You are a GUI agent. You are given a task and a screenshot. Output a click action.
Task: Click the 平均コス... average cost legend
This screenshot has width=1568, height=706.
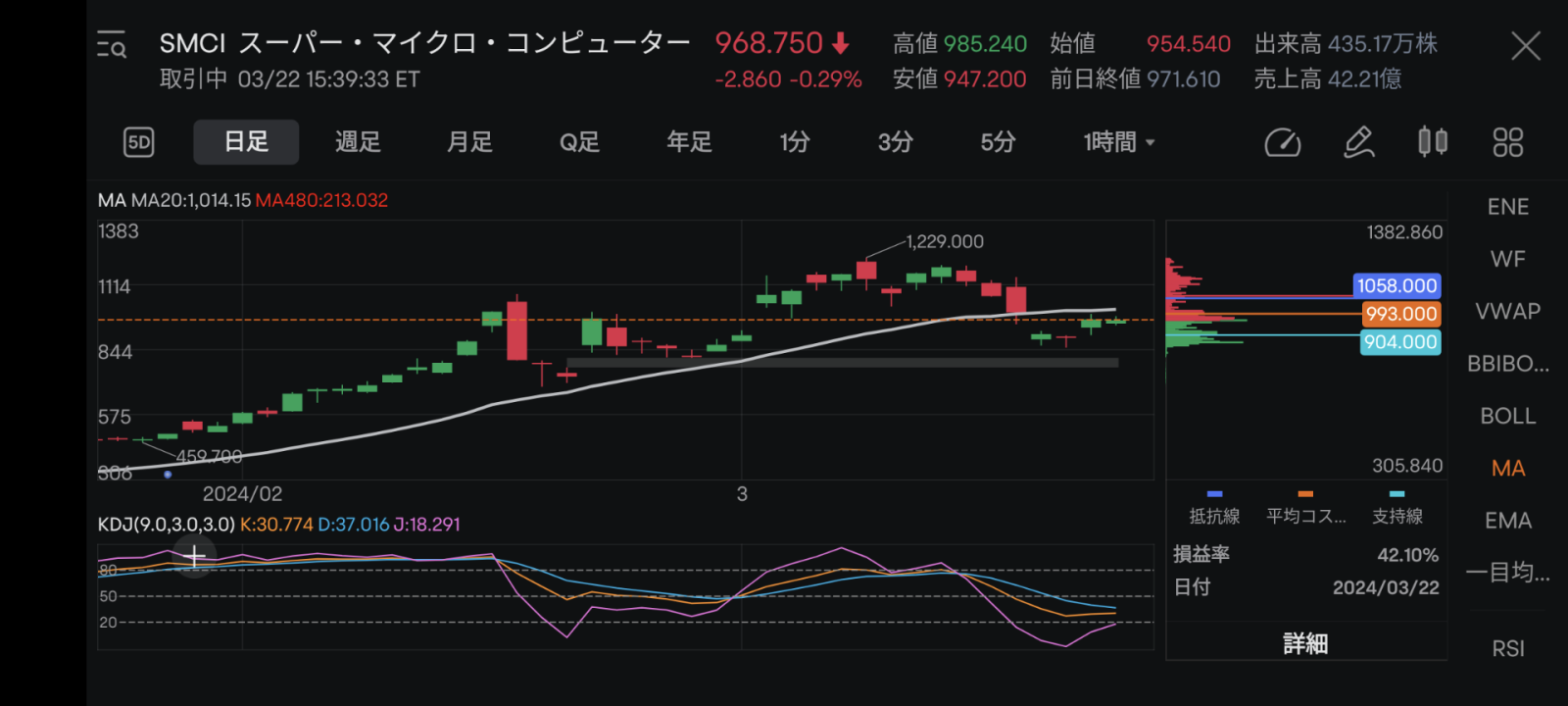[1305, 509]
